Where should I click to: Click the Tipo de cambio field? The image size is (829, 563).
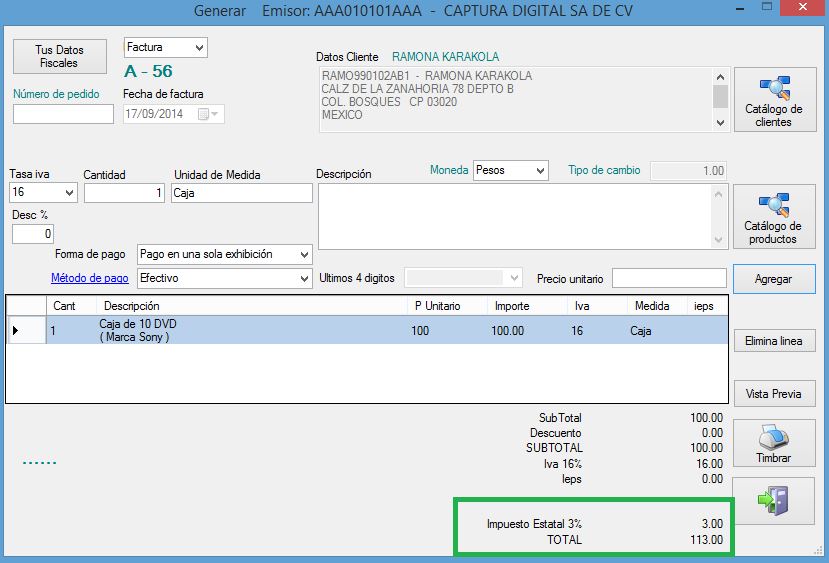pos(688,171)
